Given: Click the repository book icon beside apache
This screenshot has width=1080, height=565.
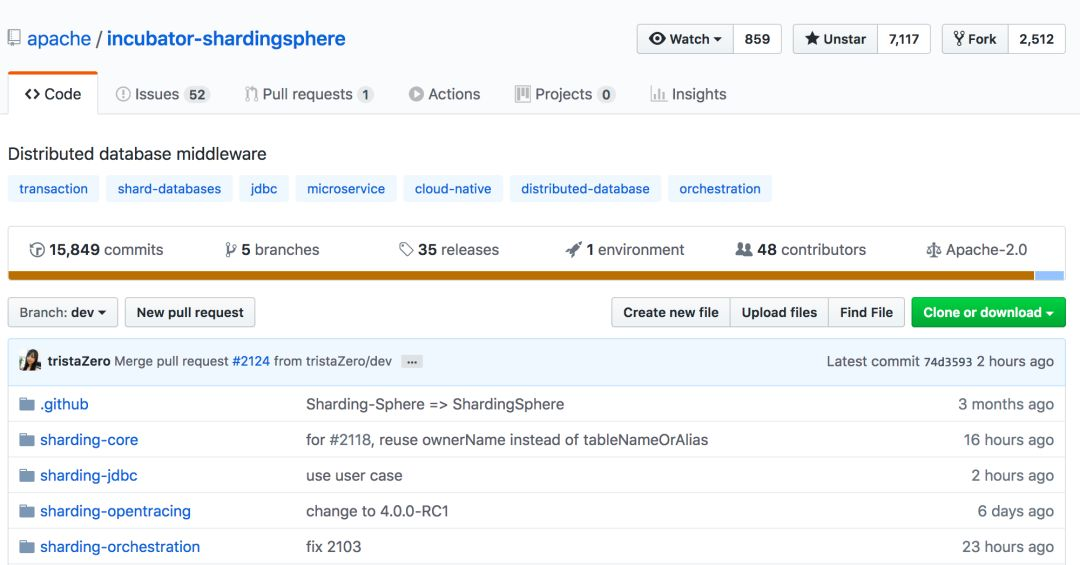Looking at the screenshot, I should click(14, 39).
